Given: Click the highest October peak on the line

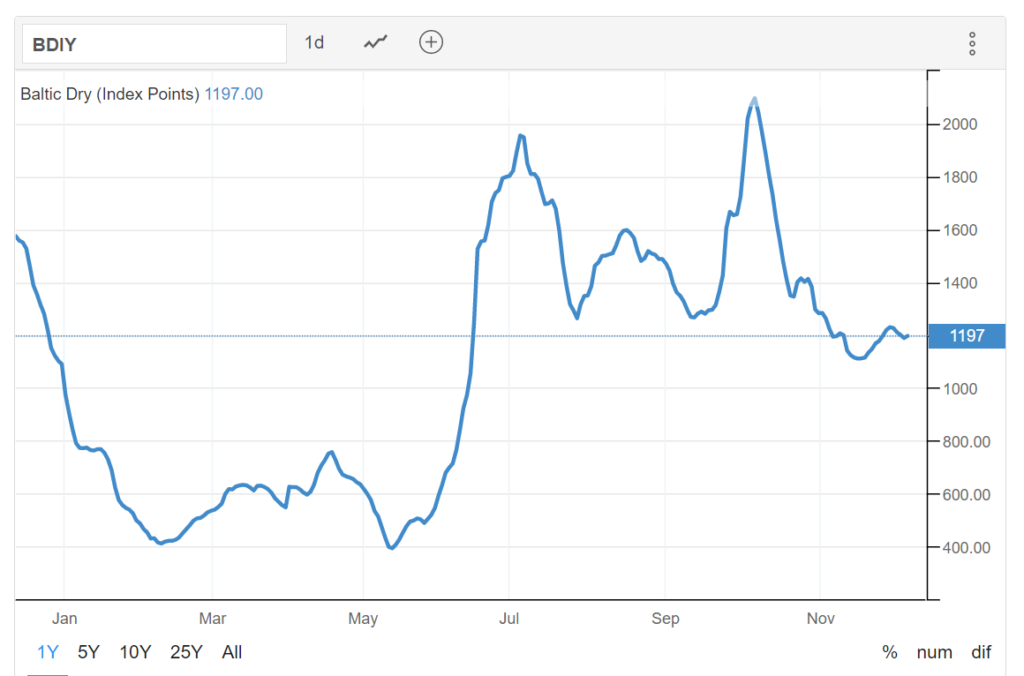Looking at the screenshot, I should pyautogui.click(x=754, y=99).
